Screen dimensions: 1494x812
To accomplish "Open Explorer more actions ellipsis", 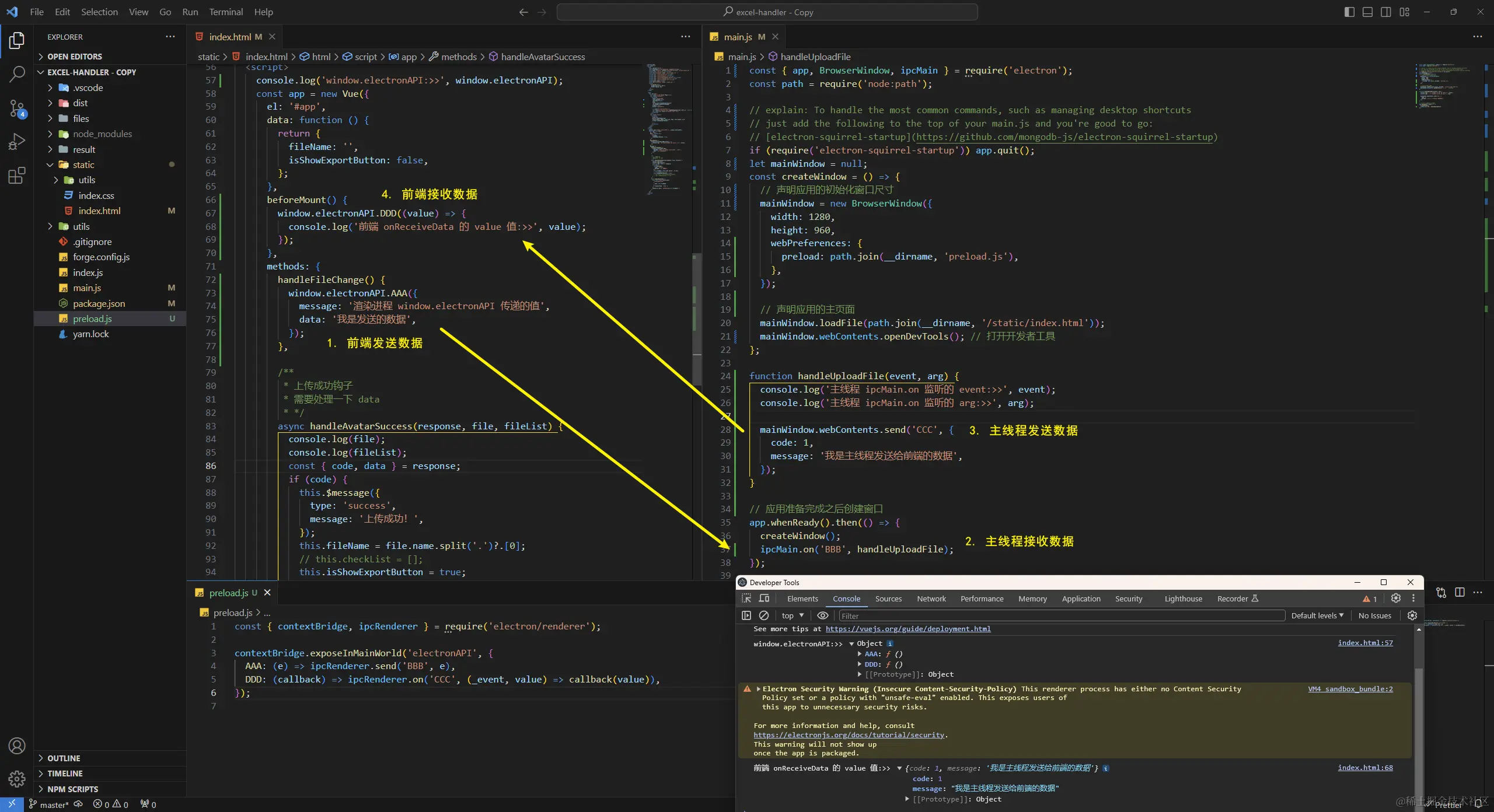I will pyautogui.click(x=170, y=36).
